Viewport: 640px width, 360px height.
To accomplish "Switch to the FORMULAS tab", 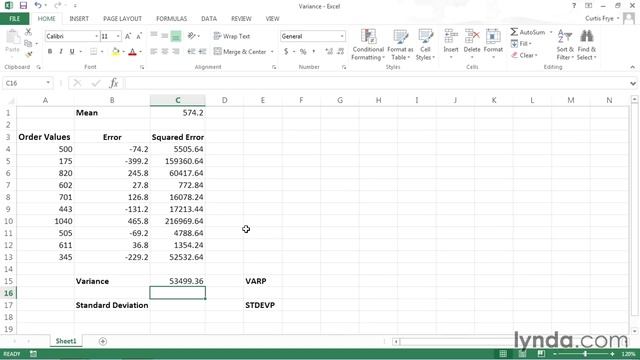I will pos(171,19).
